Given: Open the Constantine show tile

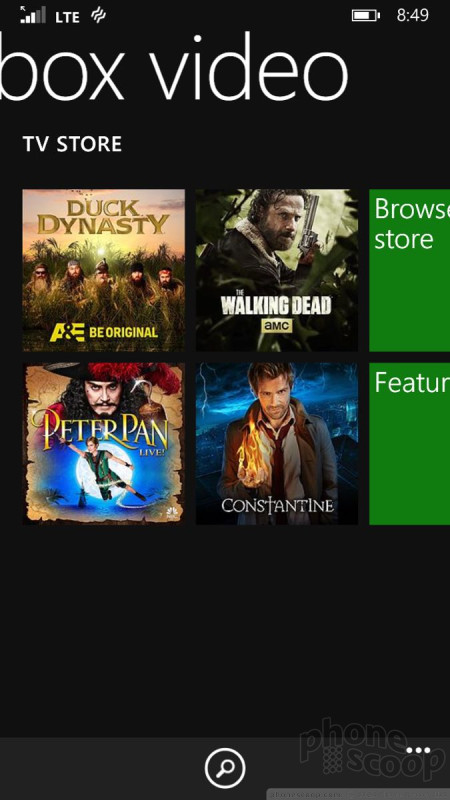Looking at the screenshot, I should pyautogui.click(x=277, y=443).
